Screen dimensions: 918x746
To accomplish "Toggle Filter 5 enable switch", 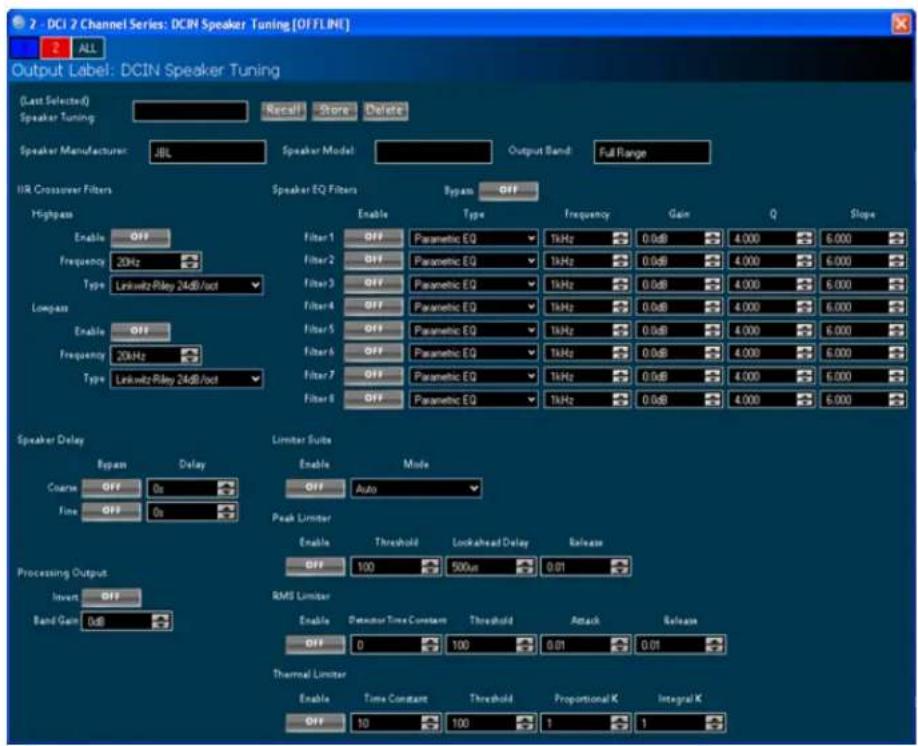I will (374, 330).
